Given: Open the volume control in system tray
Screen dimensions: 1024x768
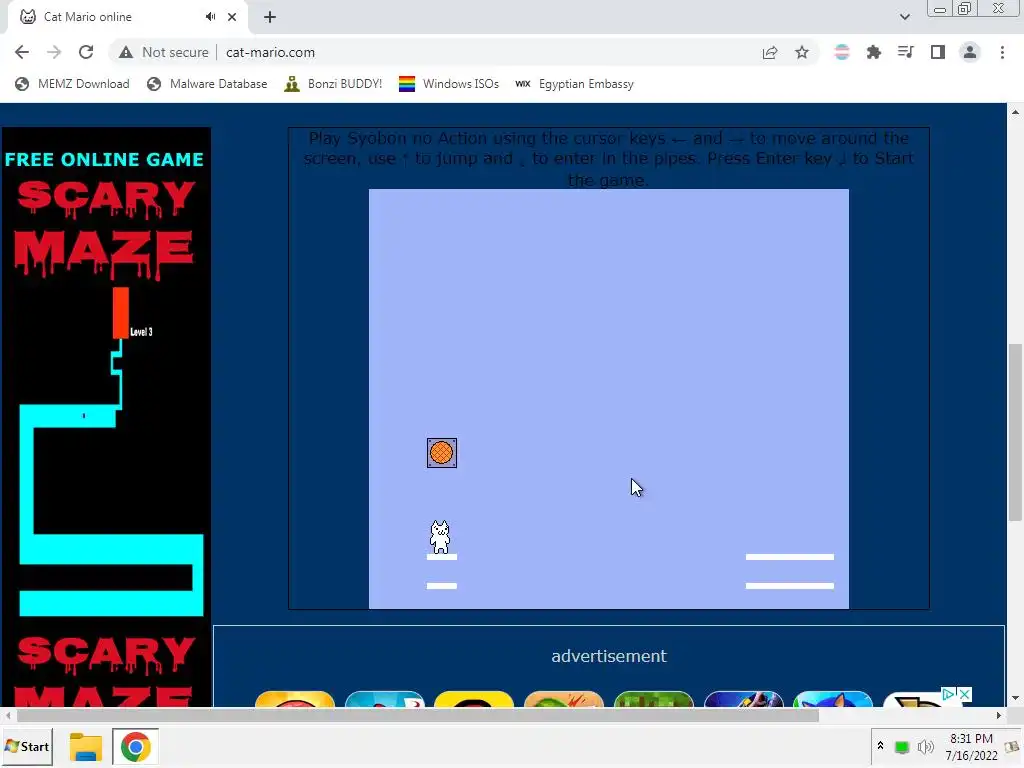Looking at the screenshot, I should [x=925, y=746].
